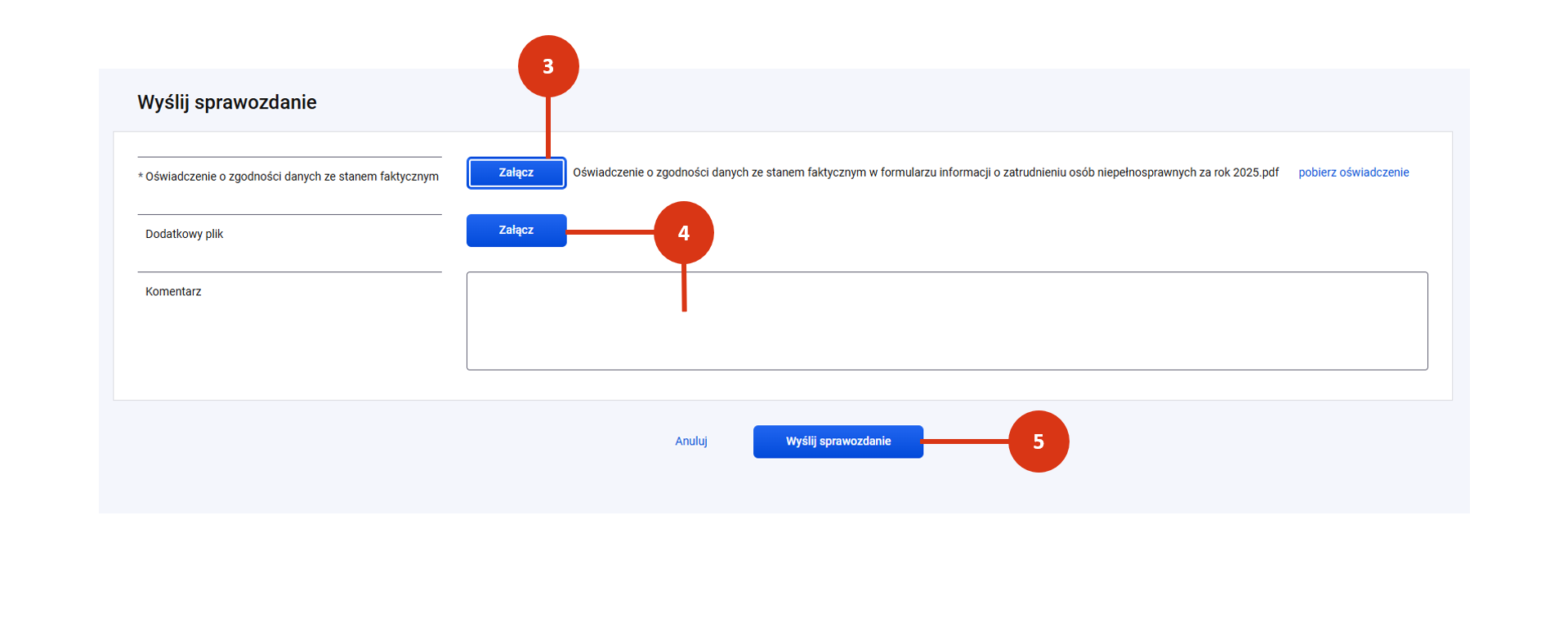
Task: Click the required asterisk before the Oświadczenie label
Action: (141, 177)
